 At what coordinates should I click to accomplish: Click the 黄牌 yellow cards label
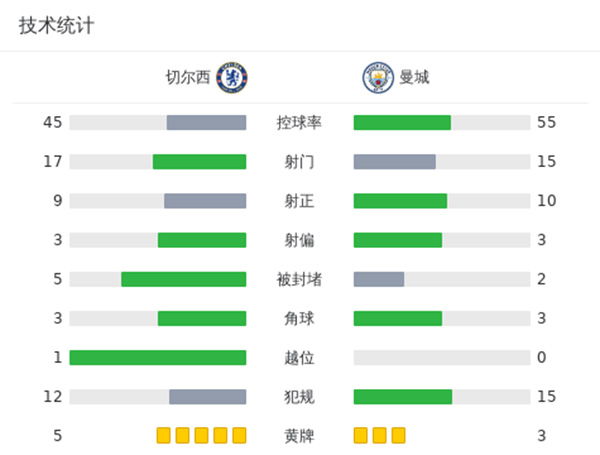pyautogui.click(x=299, y=435)
